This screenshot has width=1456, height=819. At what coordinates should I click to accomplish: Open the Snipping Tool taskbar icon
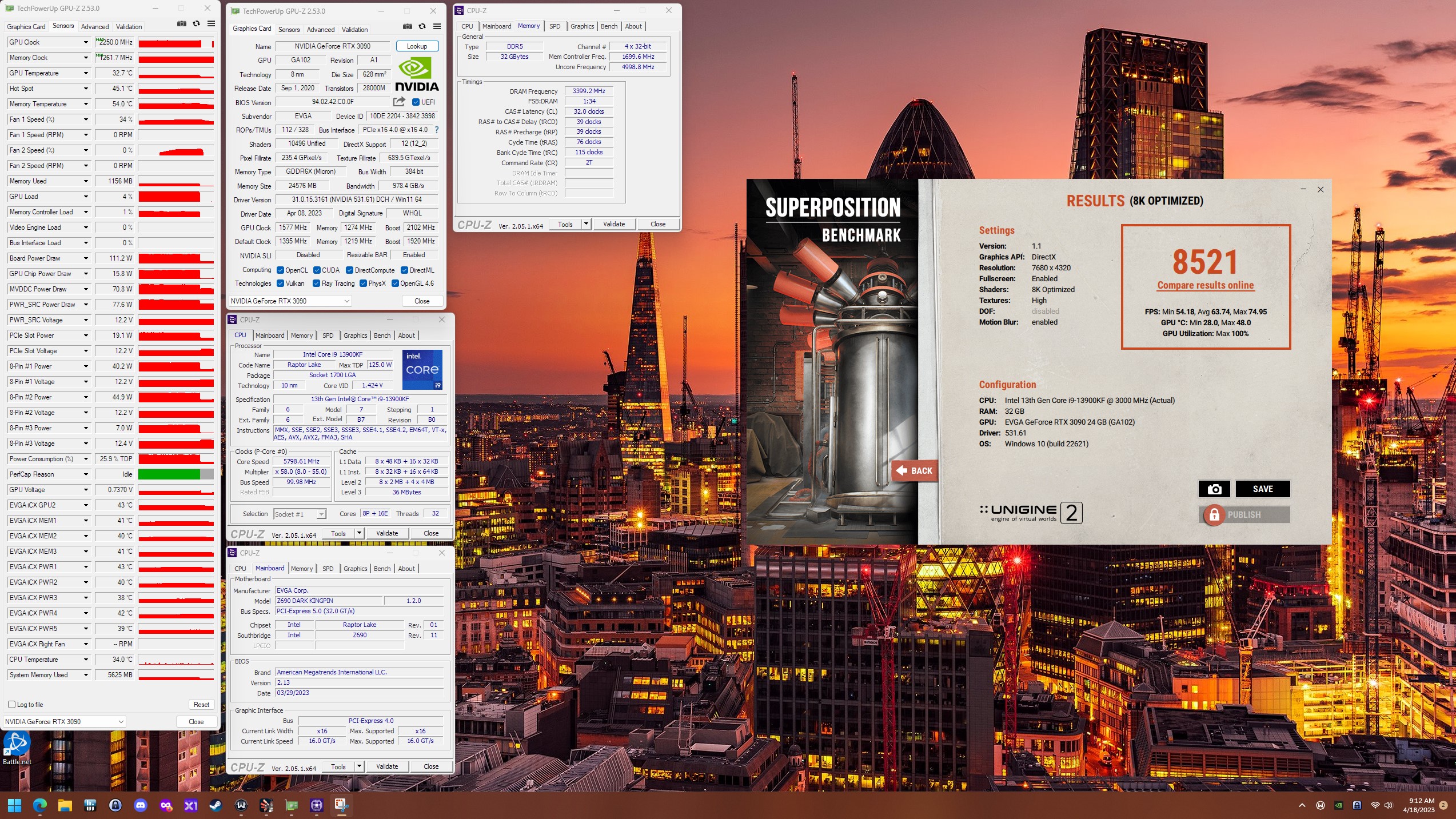[x=342, y=805]
